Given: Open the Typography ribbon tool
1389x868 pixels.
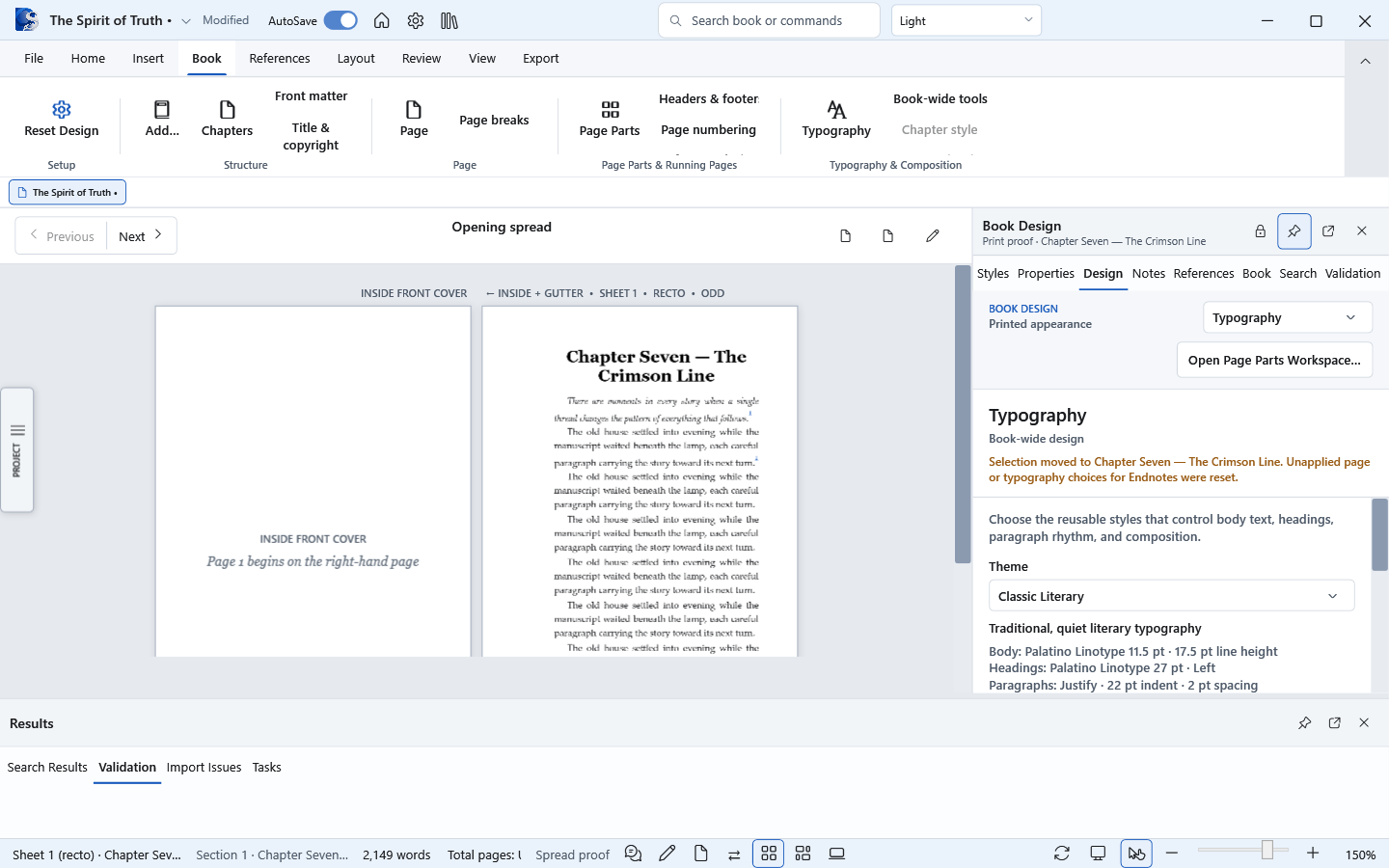Looking at the screenshot, I should point(836,120).
